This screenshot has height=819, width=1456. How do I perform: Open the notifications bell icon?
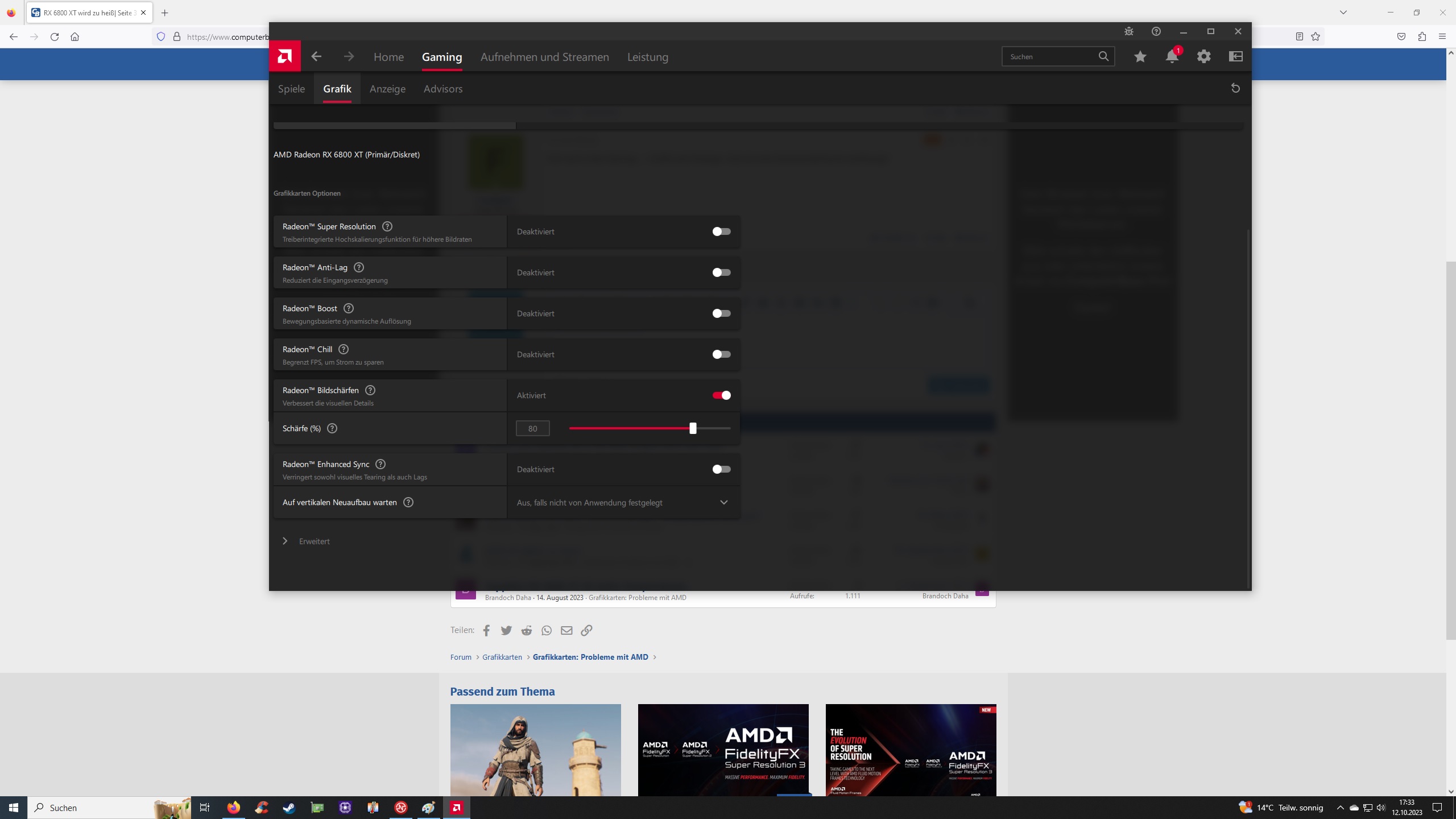[x=1172, y=56]
